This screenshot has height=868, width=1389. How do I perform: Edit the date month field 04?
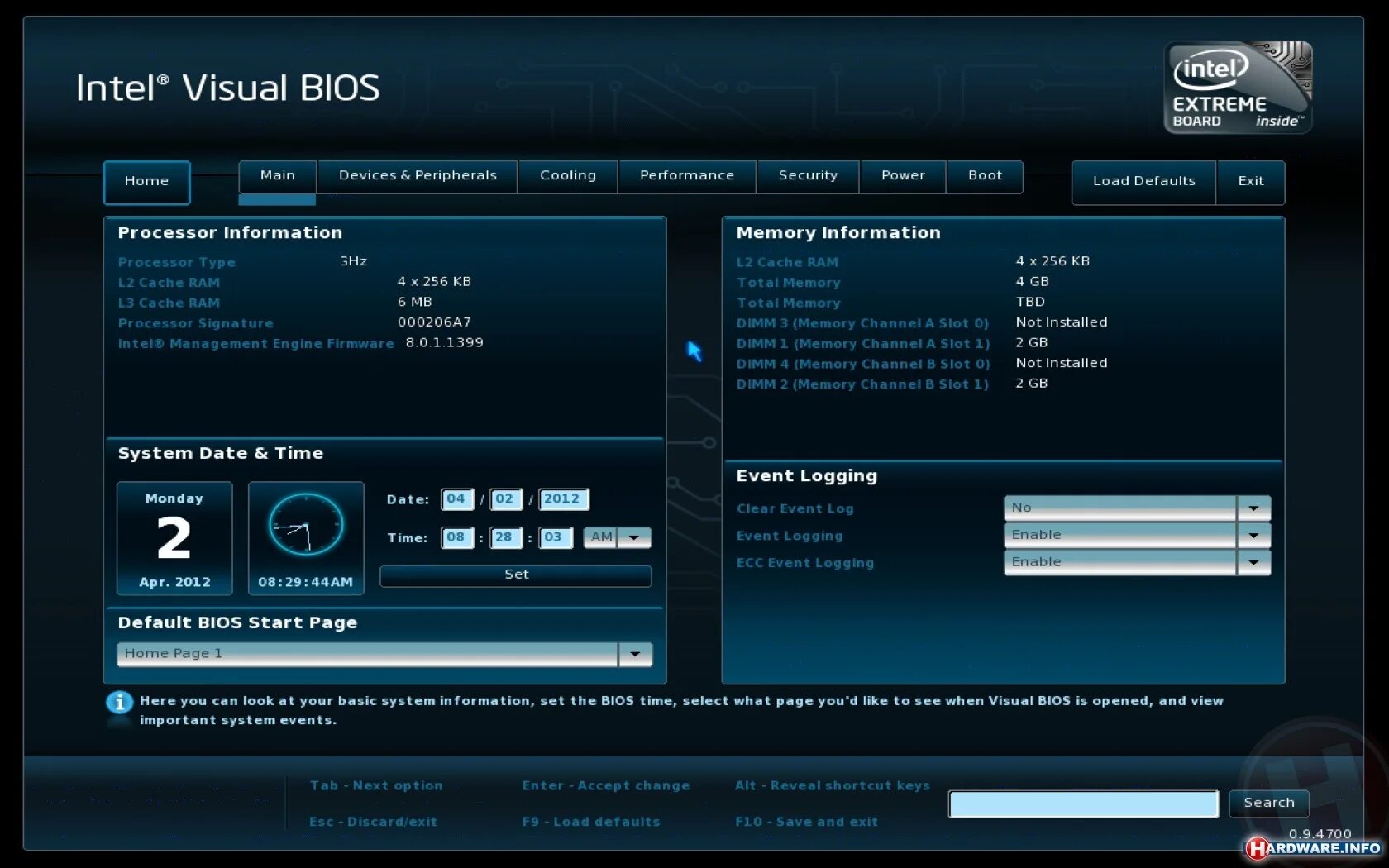point(456,499)
